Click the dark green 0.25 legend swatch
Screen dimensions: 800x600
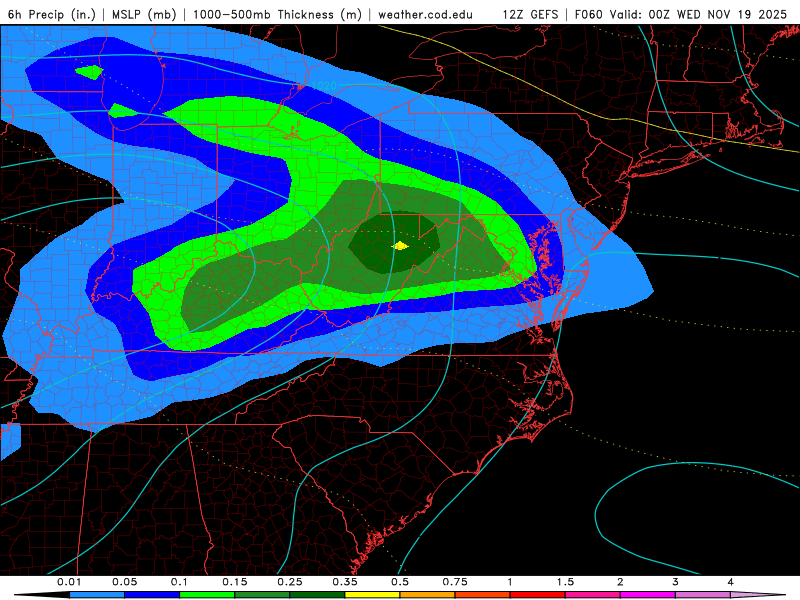coord(317,595)
